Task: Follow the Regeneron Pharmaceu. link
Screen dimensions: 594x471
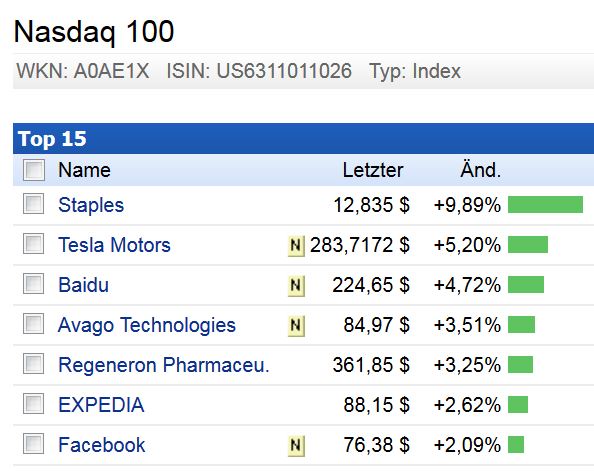Action: [x=164, y=365]
